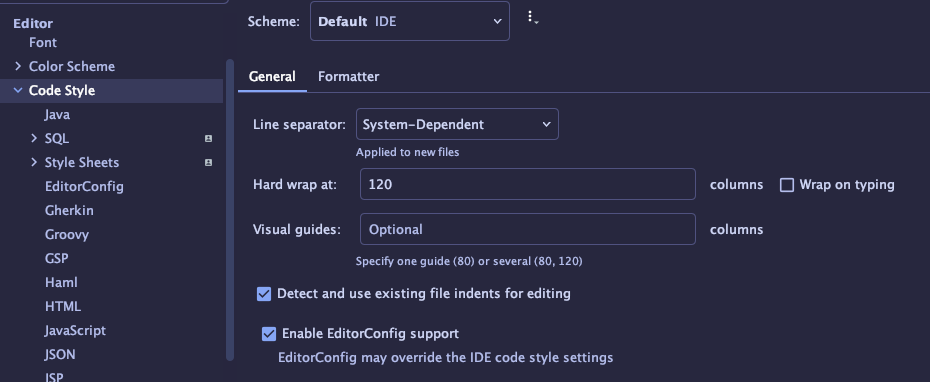Click the 'Visual guides:' label

pos(297,230)
